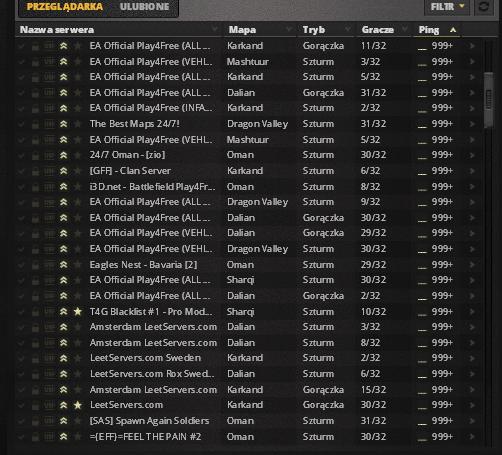The height and width of the screenshot is (455, 502).
Task: Select server name '=(EFF)=FEEL THE PAIN #2'
Action: pyautogui.click(x=145, y=437)
